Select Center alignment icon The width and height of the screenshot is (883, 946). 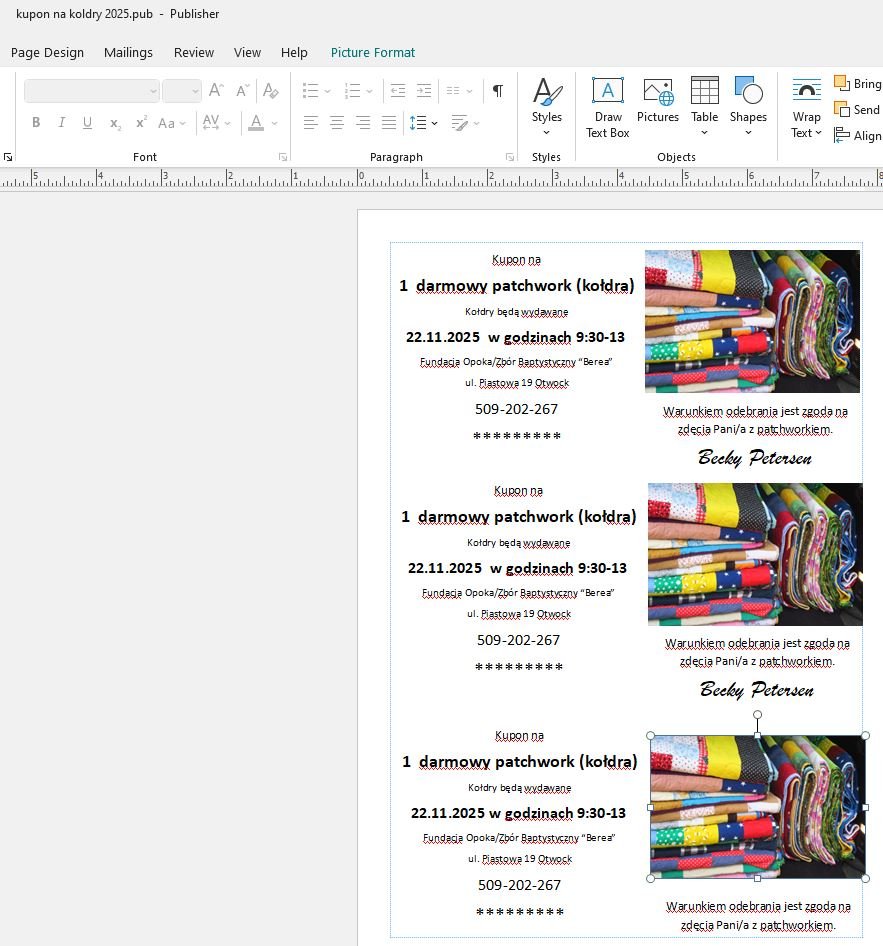337,123
